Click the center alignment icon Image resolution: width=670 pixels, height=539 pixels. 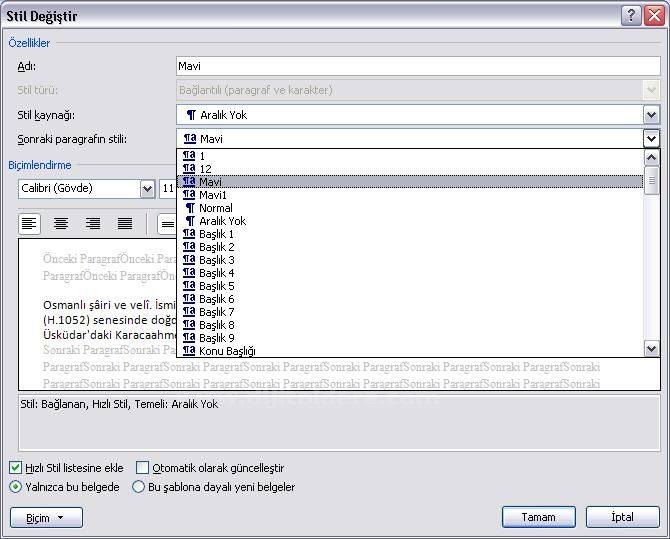pyautogui.click(x=61, y=223)
